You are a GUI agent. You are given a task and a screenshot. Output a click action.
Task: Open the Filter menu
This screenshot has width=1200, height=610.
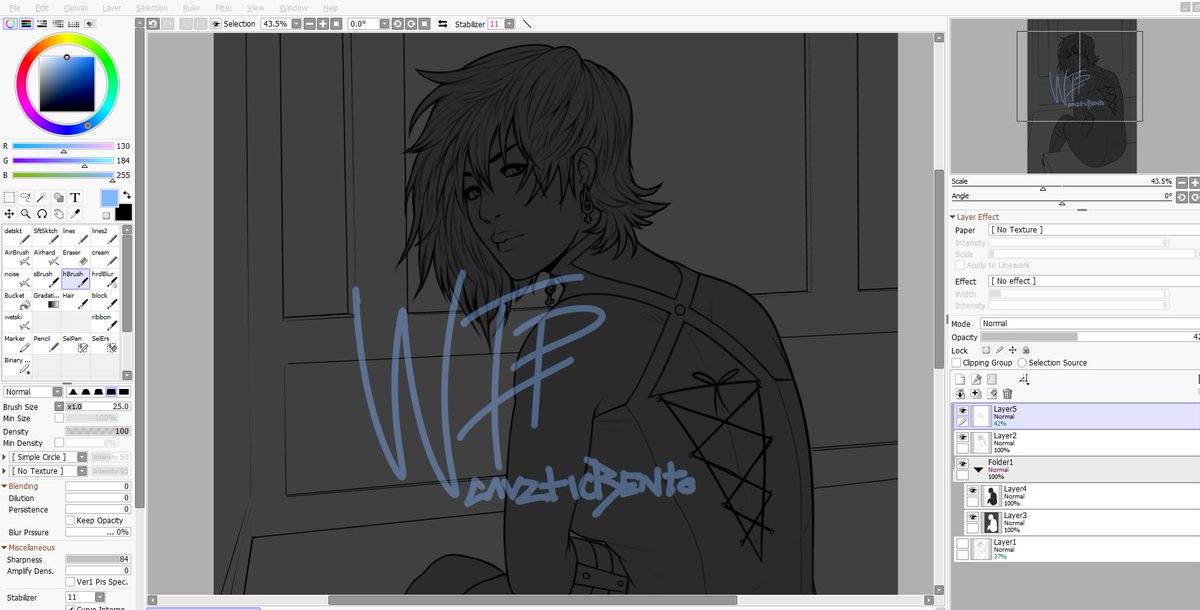[x=224, y=8]
